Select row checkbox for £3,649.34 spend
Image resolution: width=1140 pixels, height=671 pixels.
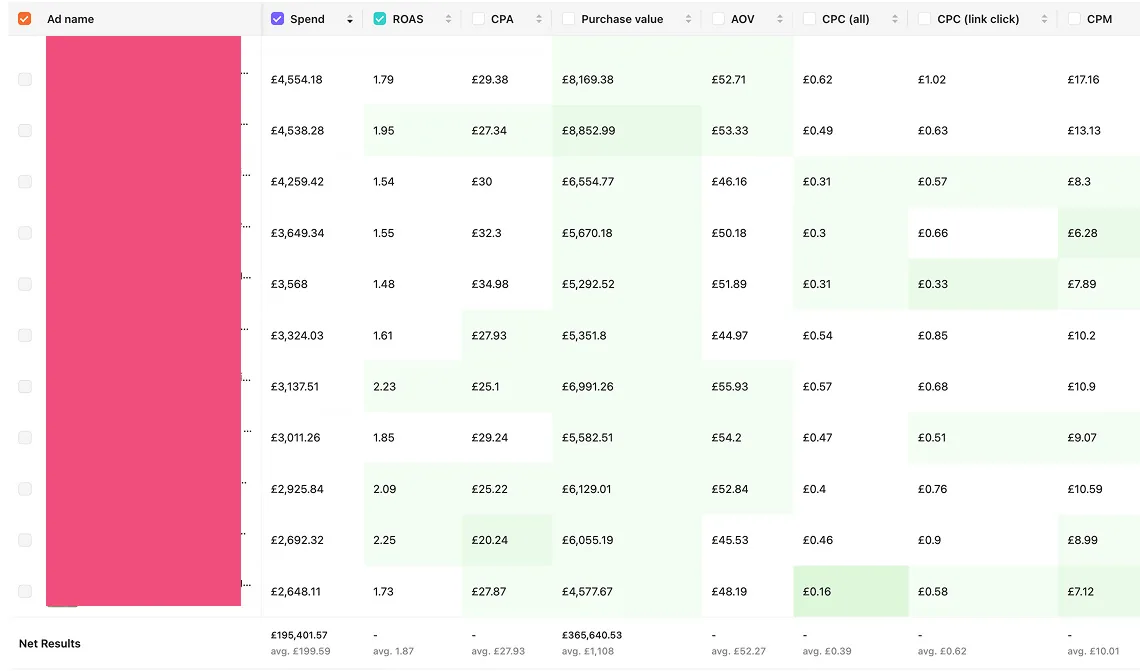(x=25, y=233)
